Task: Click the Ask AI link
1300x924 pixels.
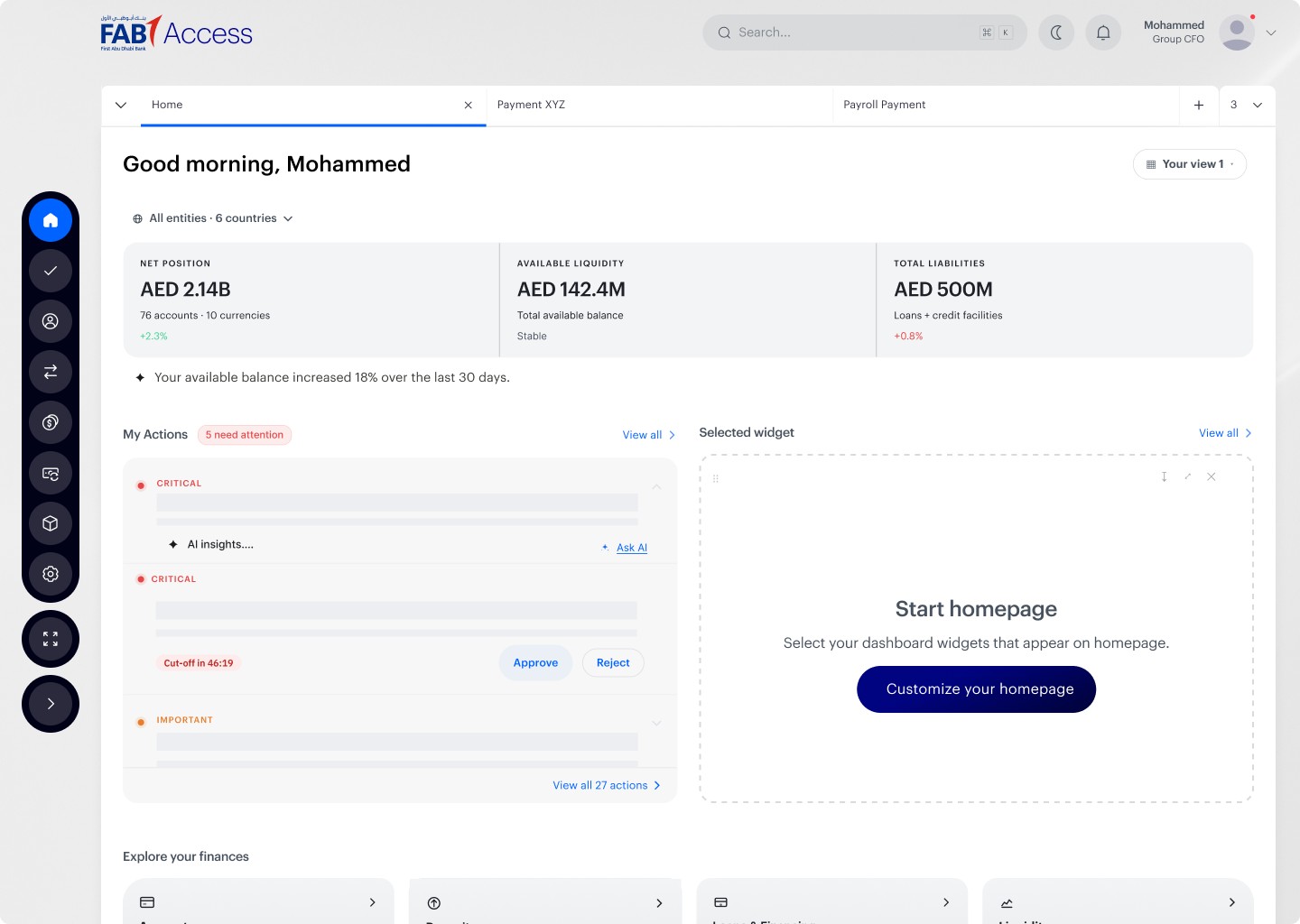Action: click(632, 548)
